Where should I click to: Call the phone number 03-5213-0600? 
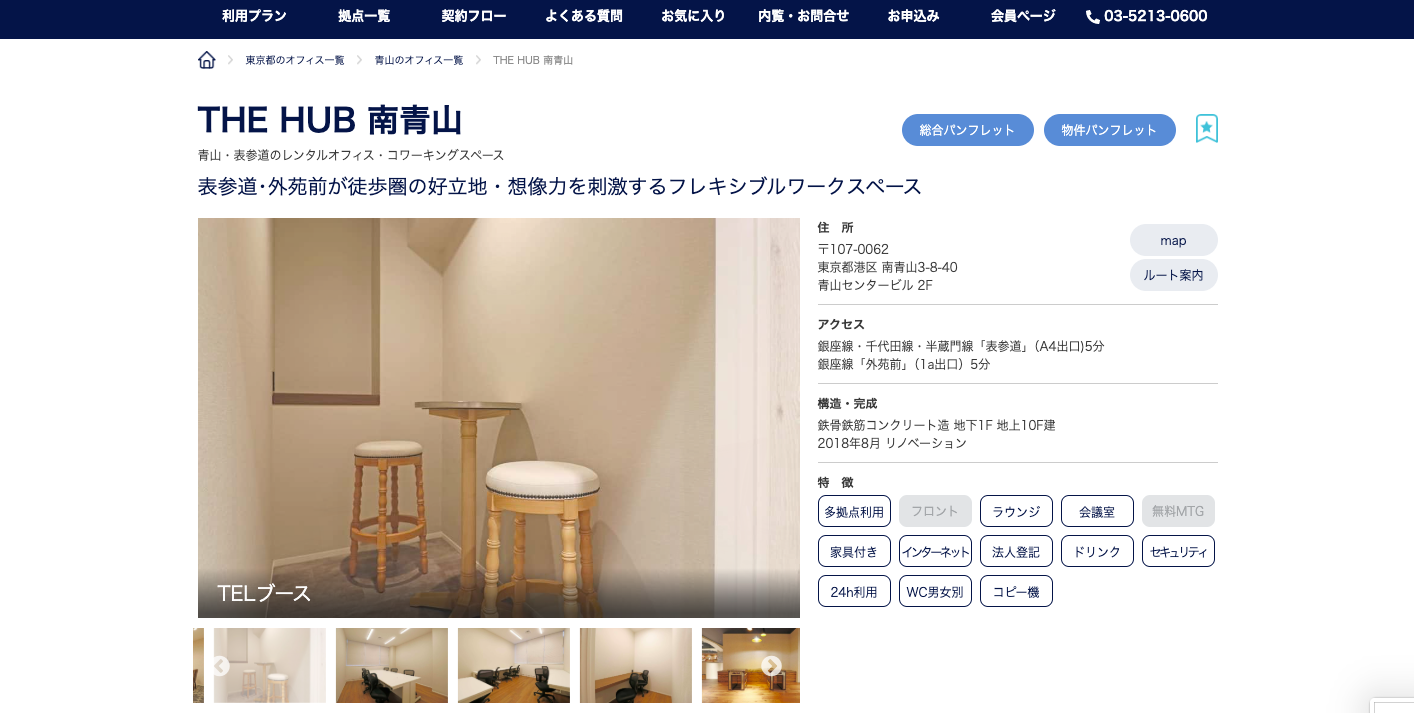pos(1147,16)
